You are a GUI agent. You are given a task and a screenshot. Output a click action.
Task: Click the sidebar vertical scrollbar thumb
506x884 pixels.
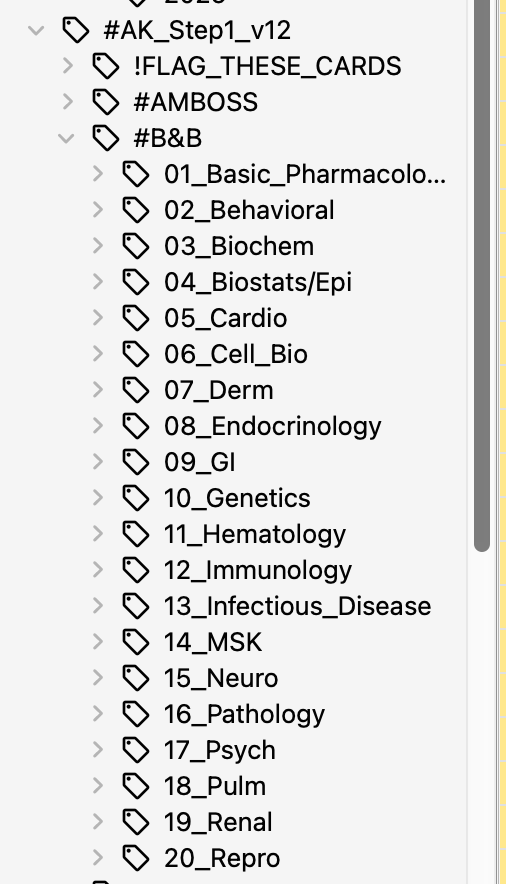click(482, 276)
